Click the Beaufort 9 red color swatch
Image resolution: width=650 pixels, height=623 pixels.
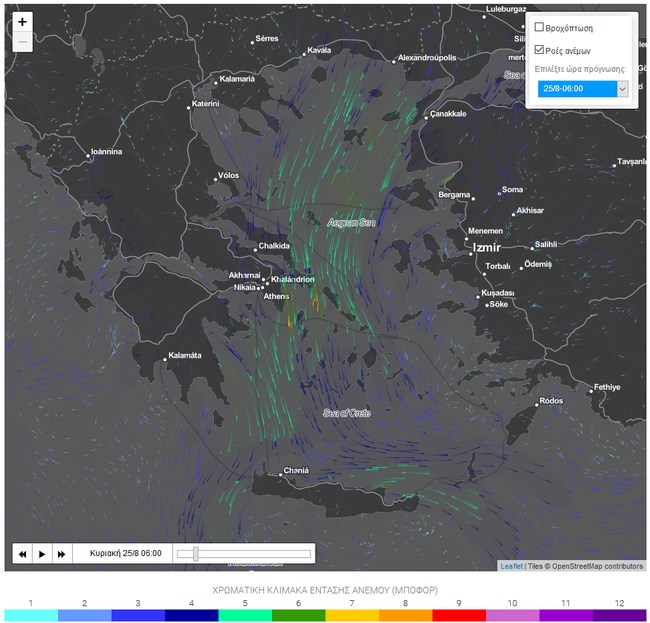point(458,615)
